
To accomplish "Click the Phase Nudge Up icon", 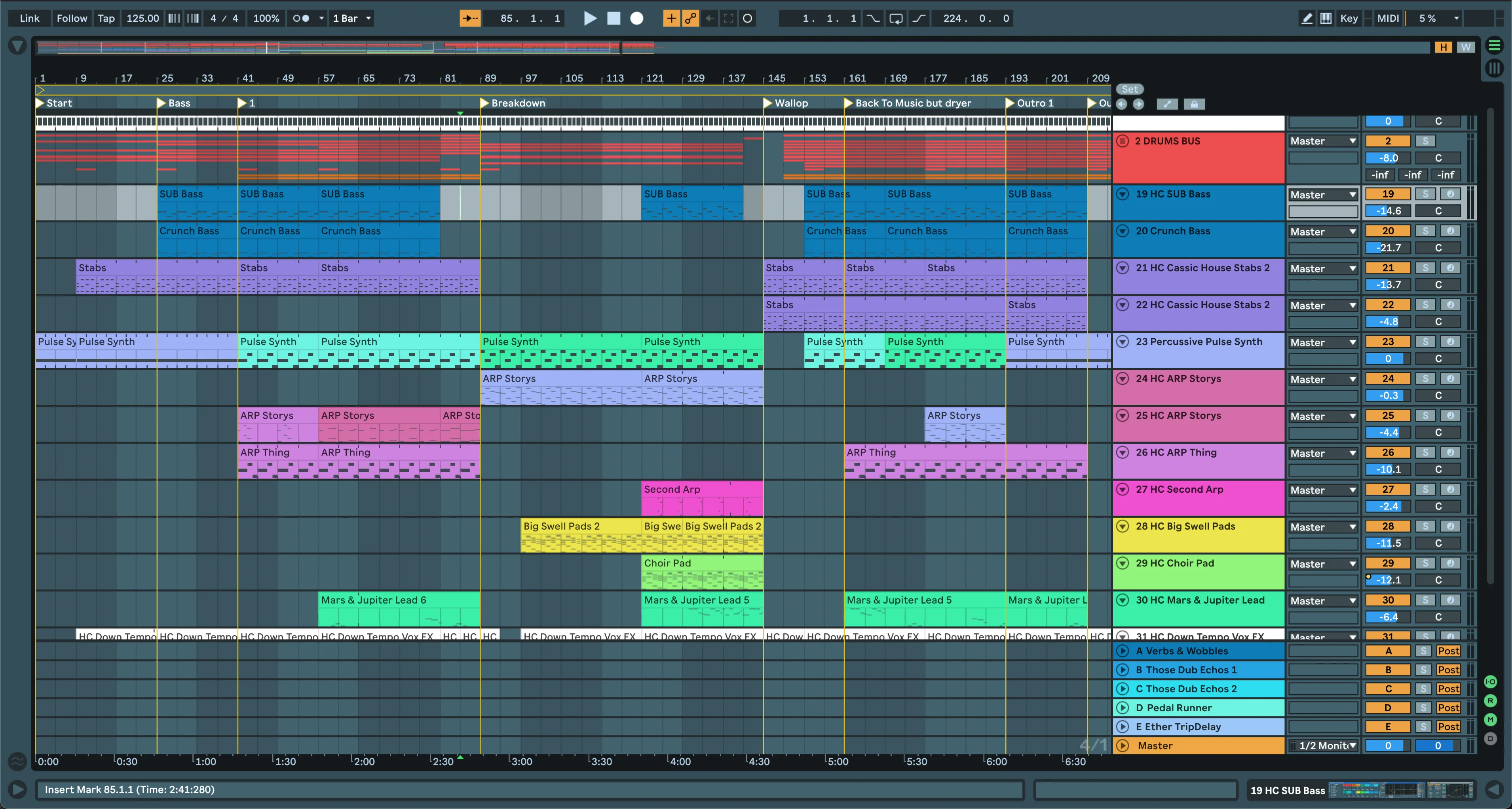I will tap(193, 18).
